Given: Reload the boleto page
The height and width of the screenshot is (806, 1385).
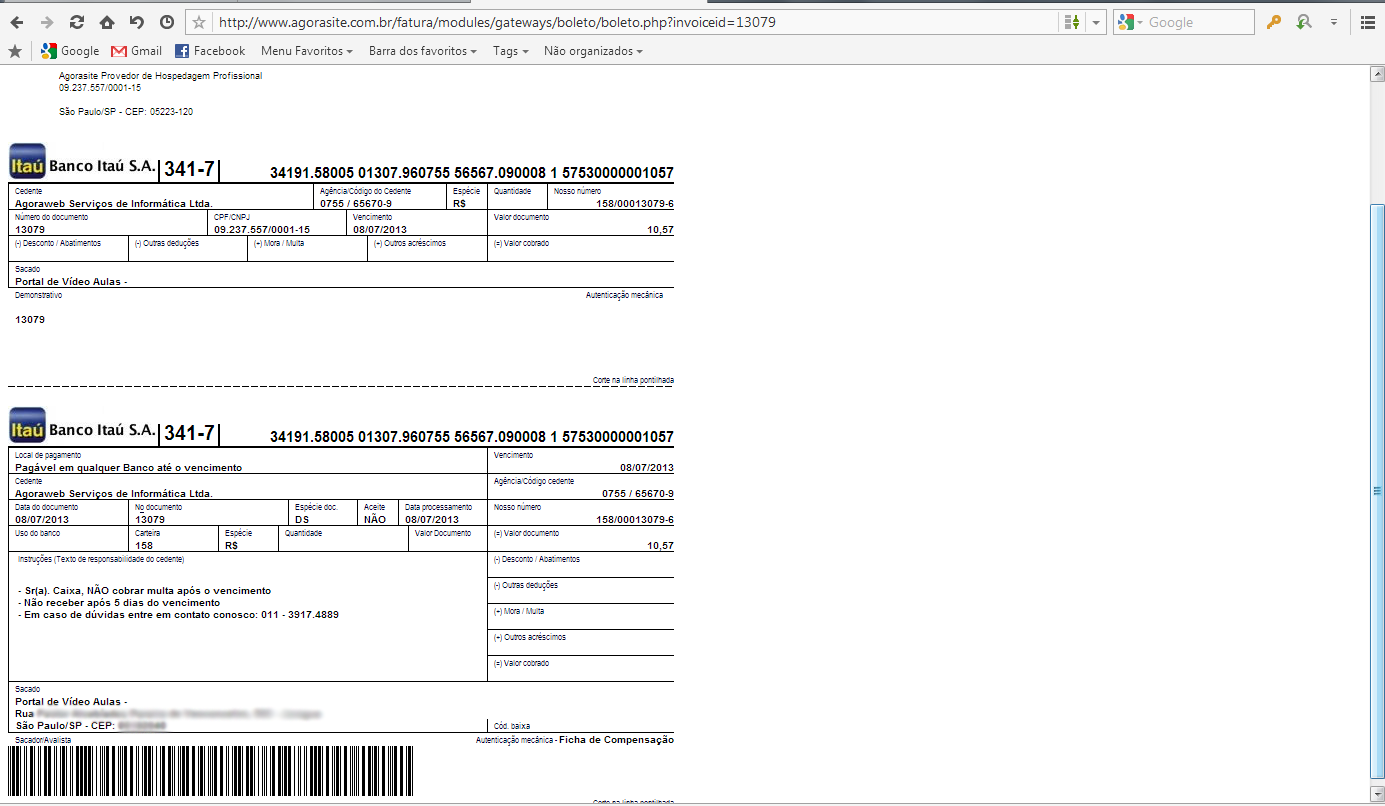Looking at the screenshot, I should pyautogui.click(x=77, y=22).
